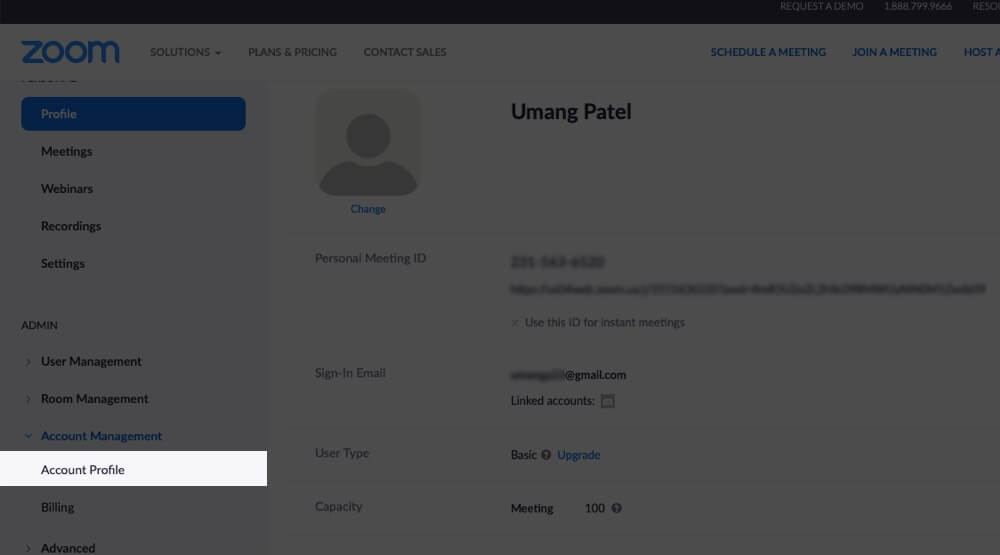Click the Umang Patel name heading
The height and width of the screenshot is (555, 1000).
pyautogui.click(x=571, y=112)
